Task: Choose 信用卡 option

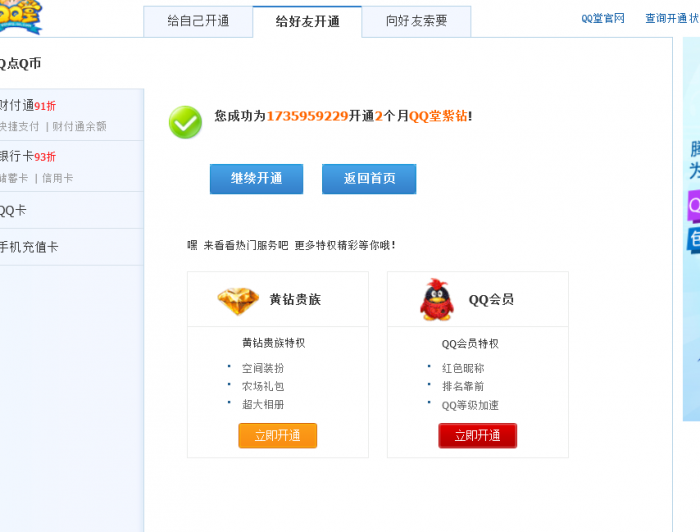Action: pos(58,179)
